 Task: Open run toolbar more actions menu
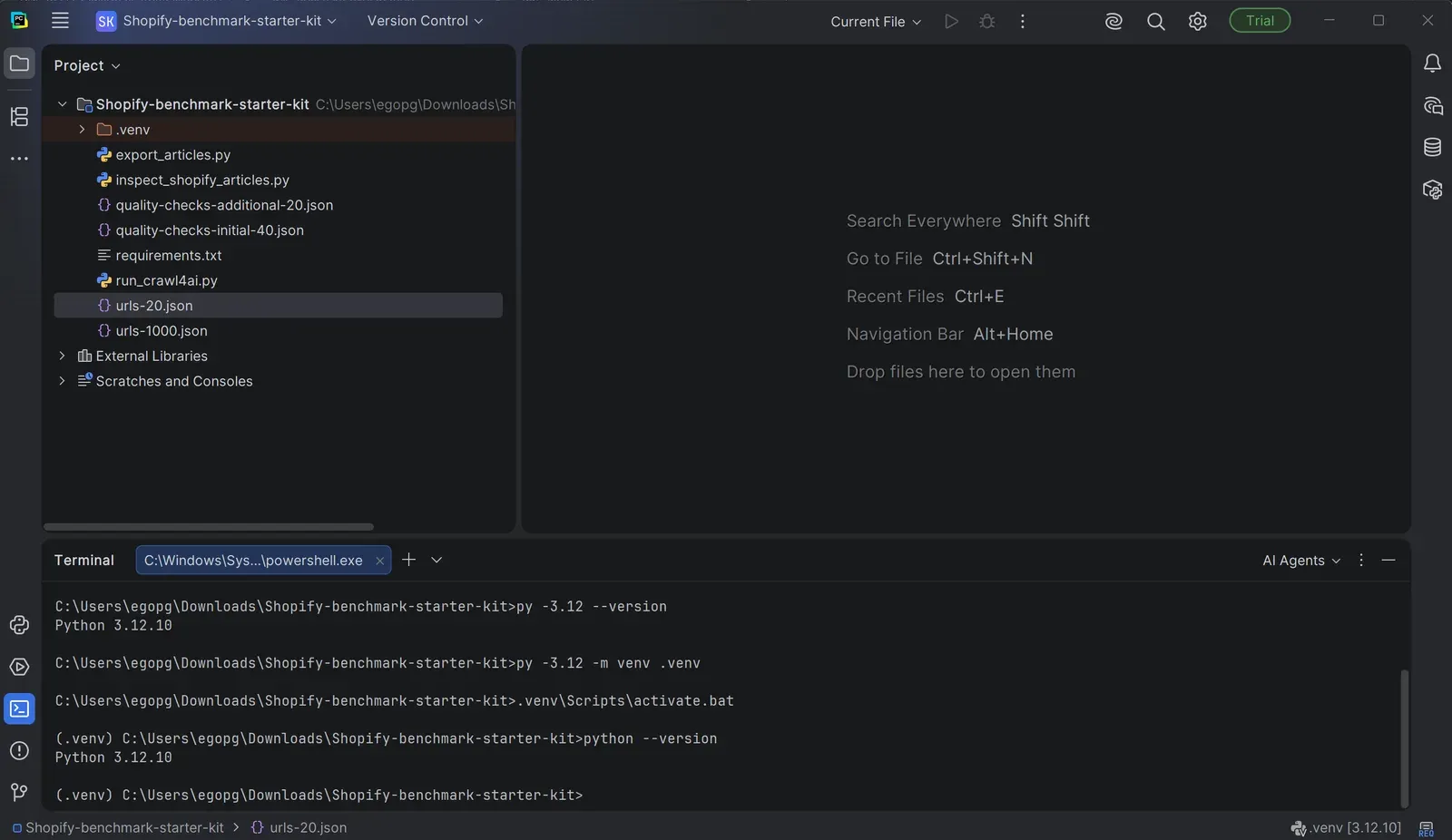[1023, 21]
